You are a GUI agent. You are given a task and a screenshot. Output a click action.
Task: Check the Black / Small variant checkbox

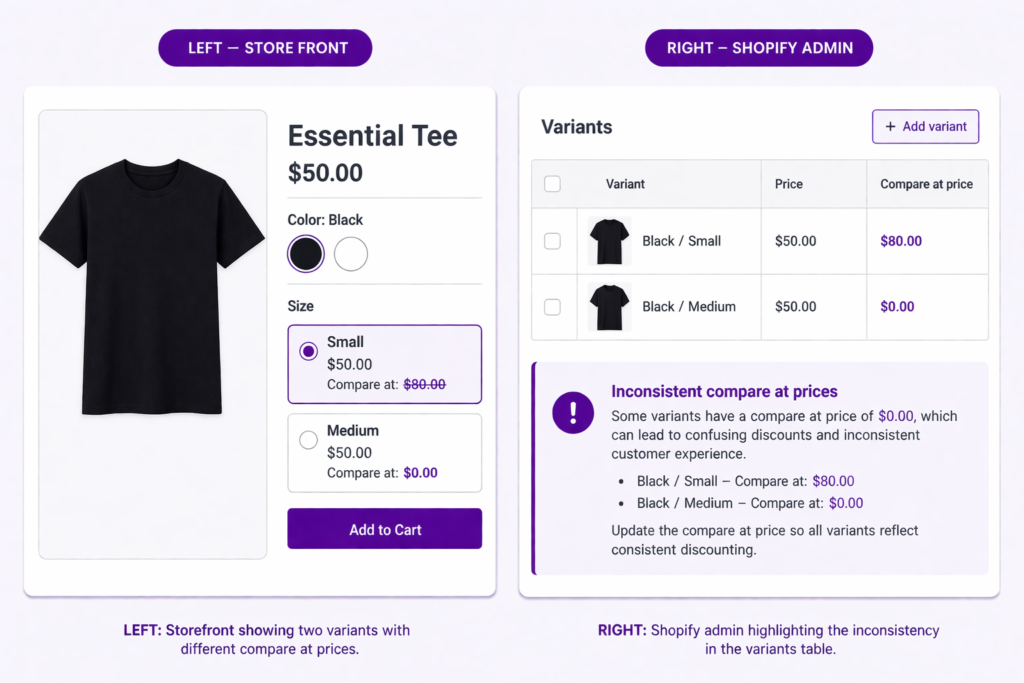coord(554,240)
